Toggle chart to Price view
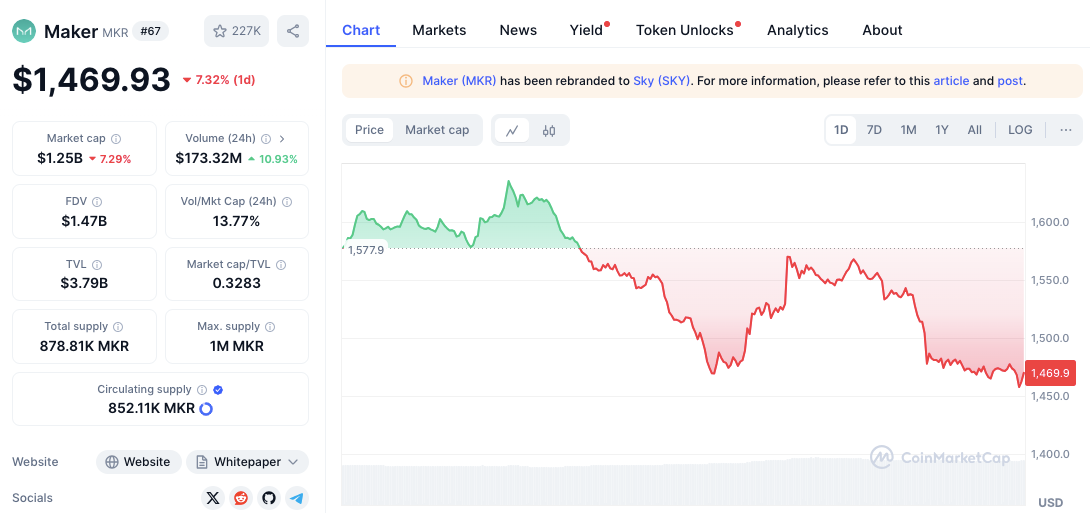The image size is (1090, 513). point(369,130)
